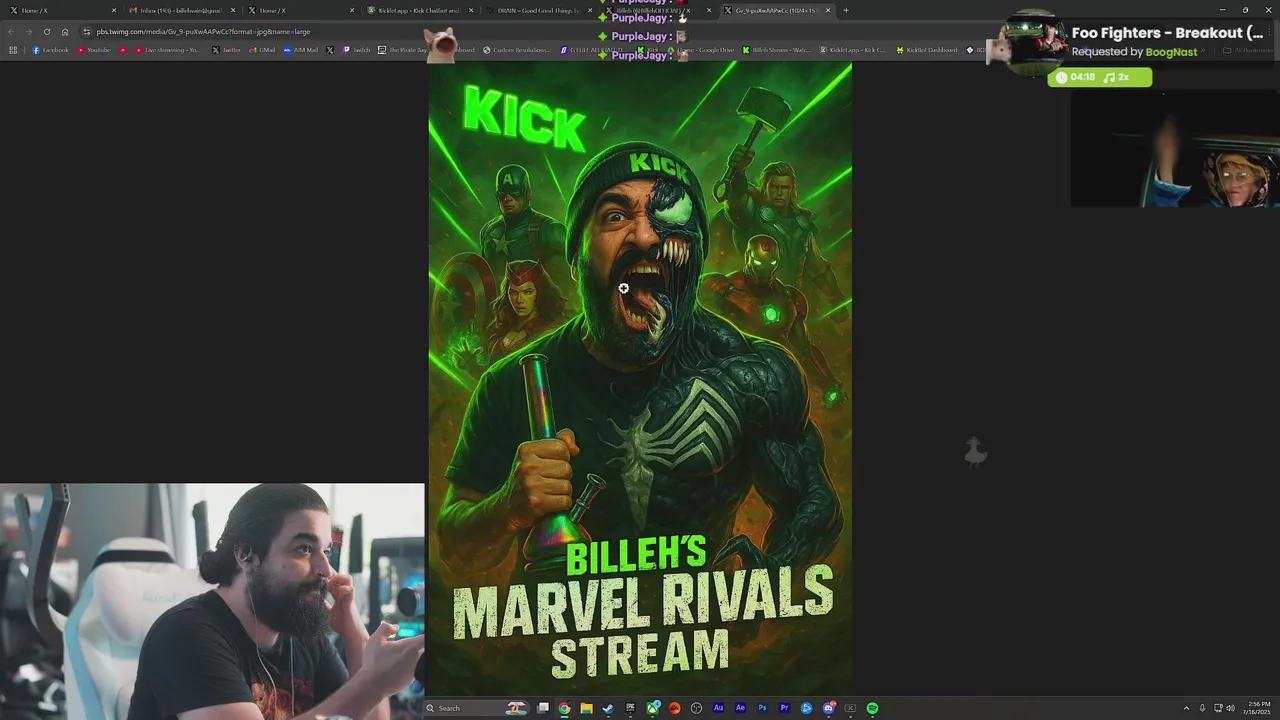Open Spotify from the taskbar
The width and height of the screenshot is (1280, 720).
[872, 708]
